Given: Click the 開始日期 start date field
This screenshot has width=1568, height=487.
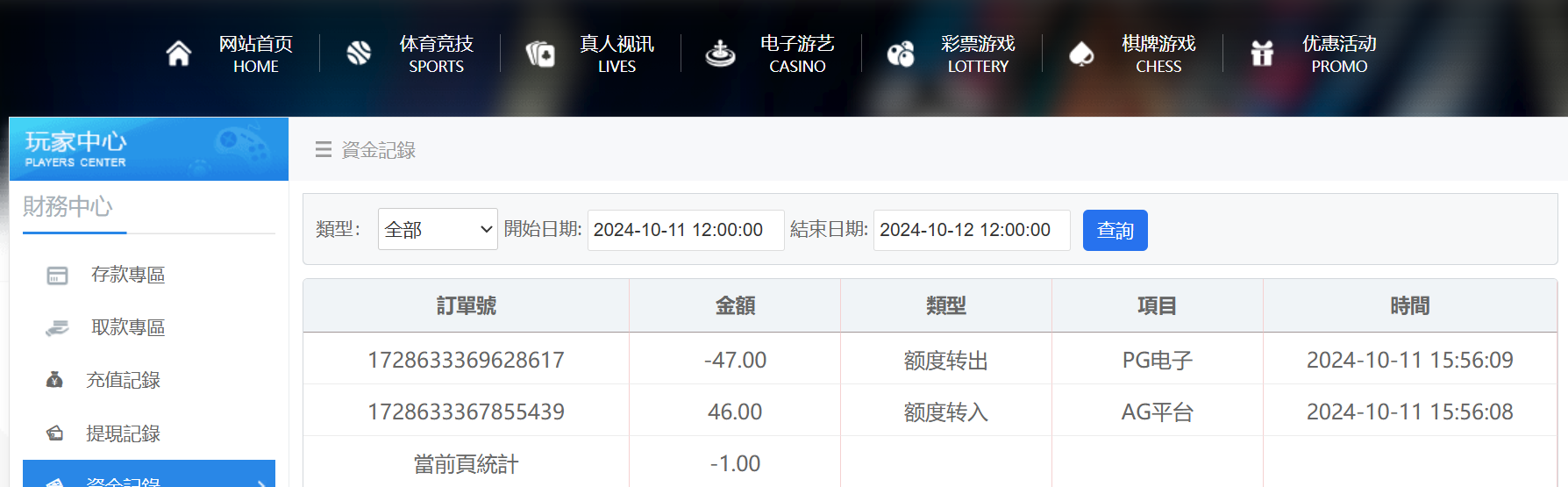Looking at the screenshot, I should point(685,230).
